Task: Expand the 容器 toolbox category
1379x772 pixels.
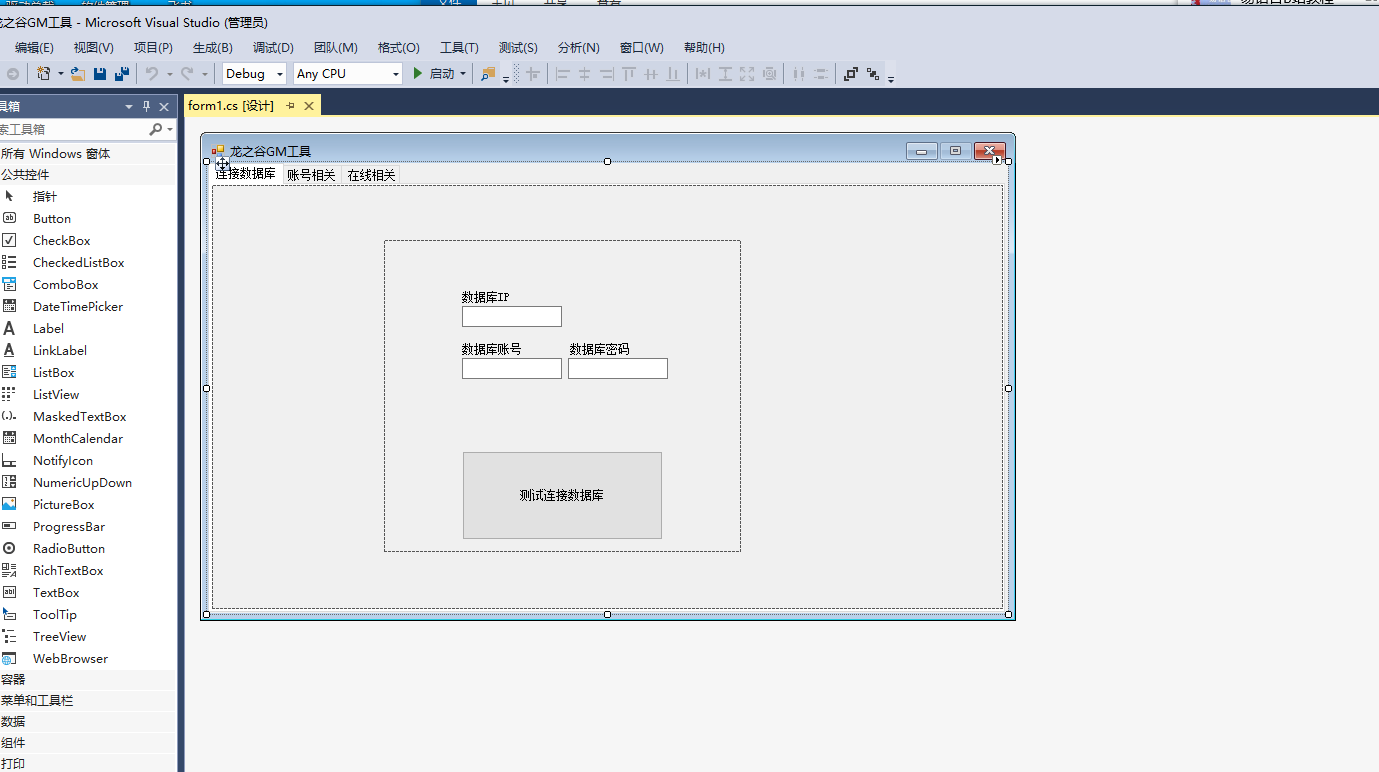Action: pyautogui.click(x=87, y=679)
